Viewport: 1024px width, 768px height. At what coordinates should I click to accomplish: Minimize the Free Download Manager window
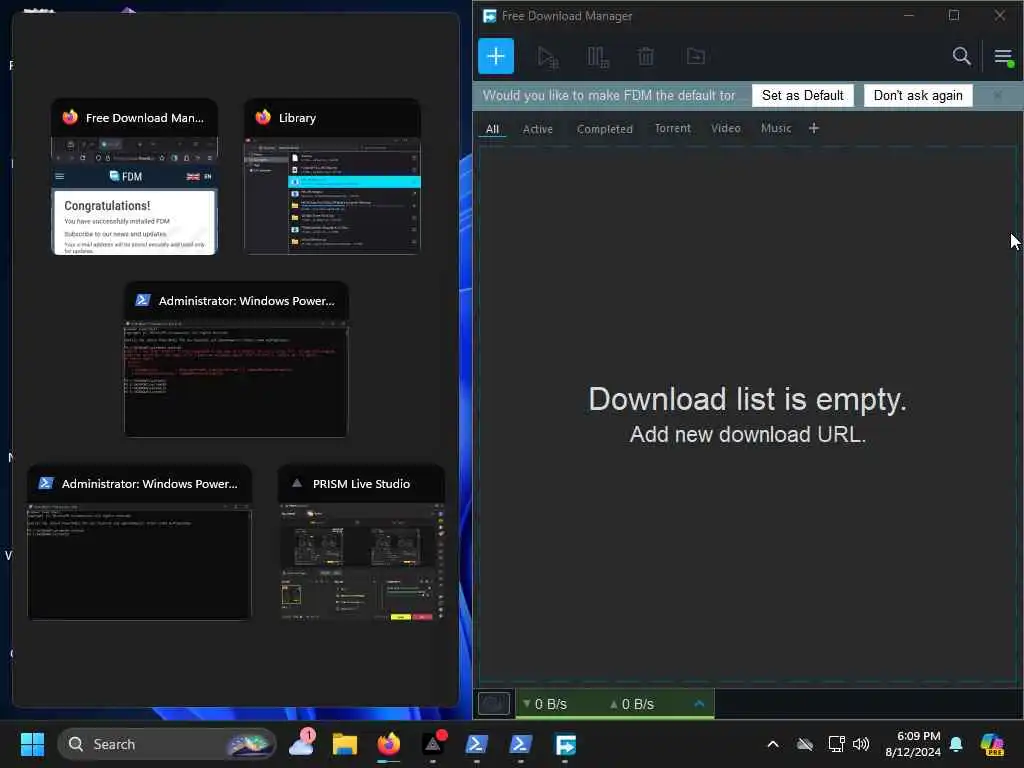[908, 15]
